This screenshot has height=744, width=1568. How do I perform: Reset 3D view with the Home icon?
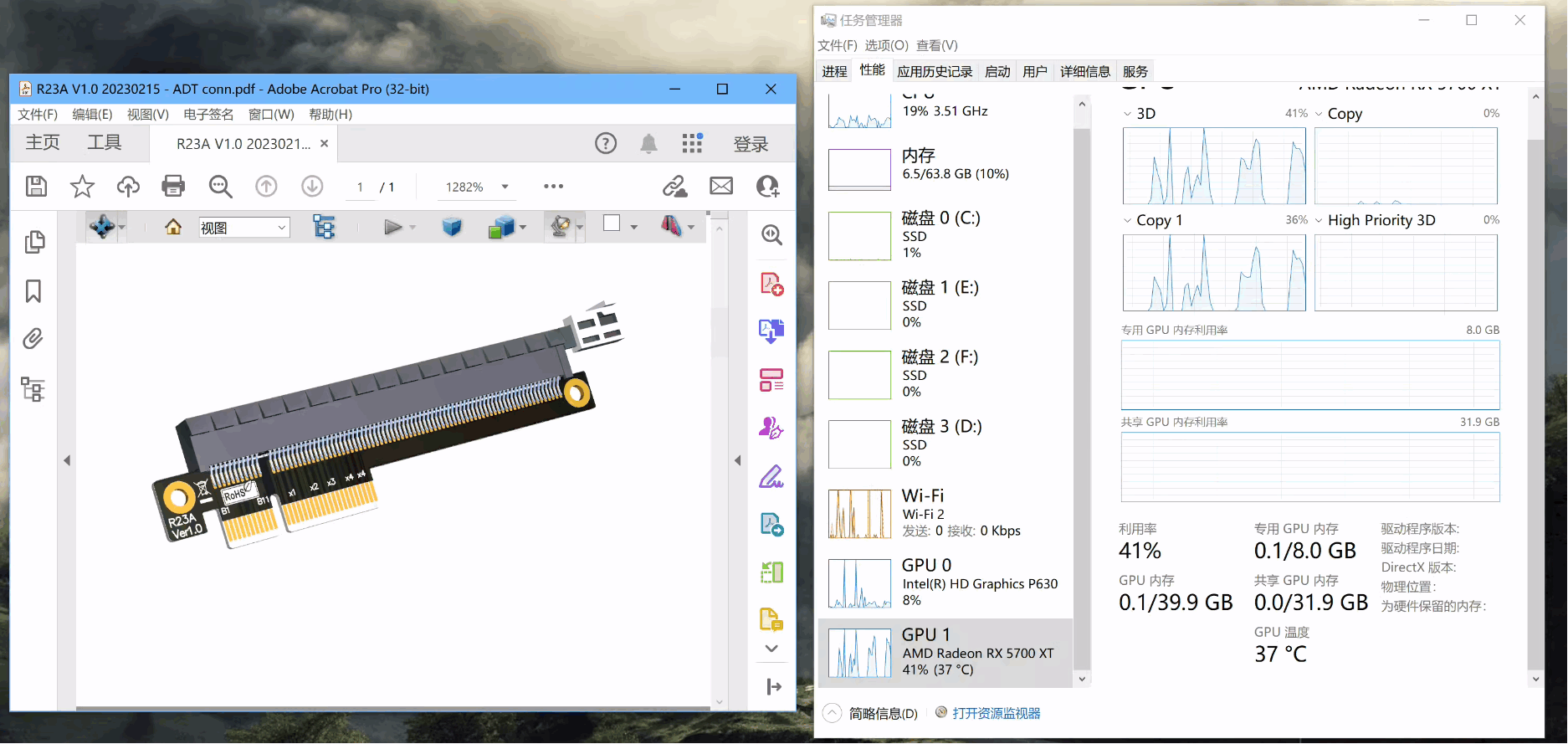pos(173,227)
